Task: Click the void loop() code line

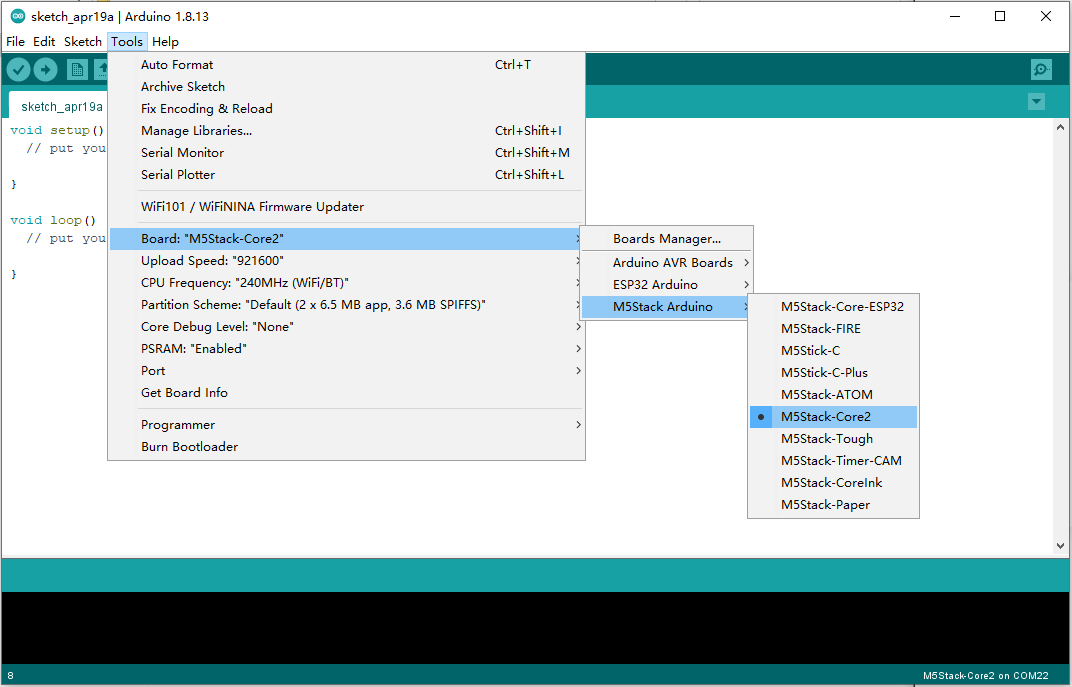Action: pos(53,220)
